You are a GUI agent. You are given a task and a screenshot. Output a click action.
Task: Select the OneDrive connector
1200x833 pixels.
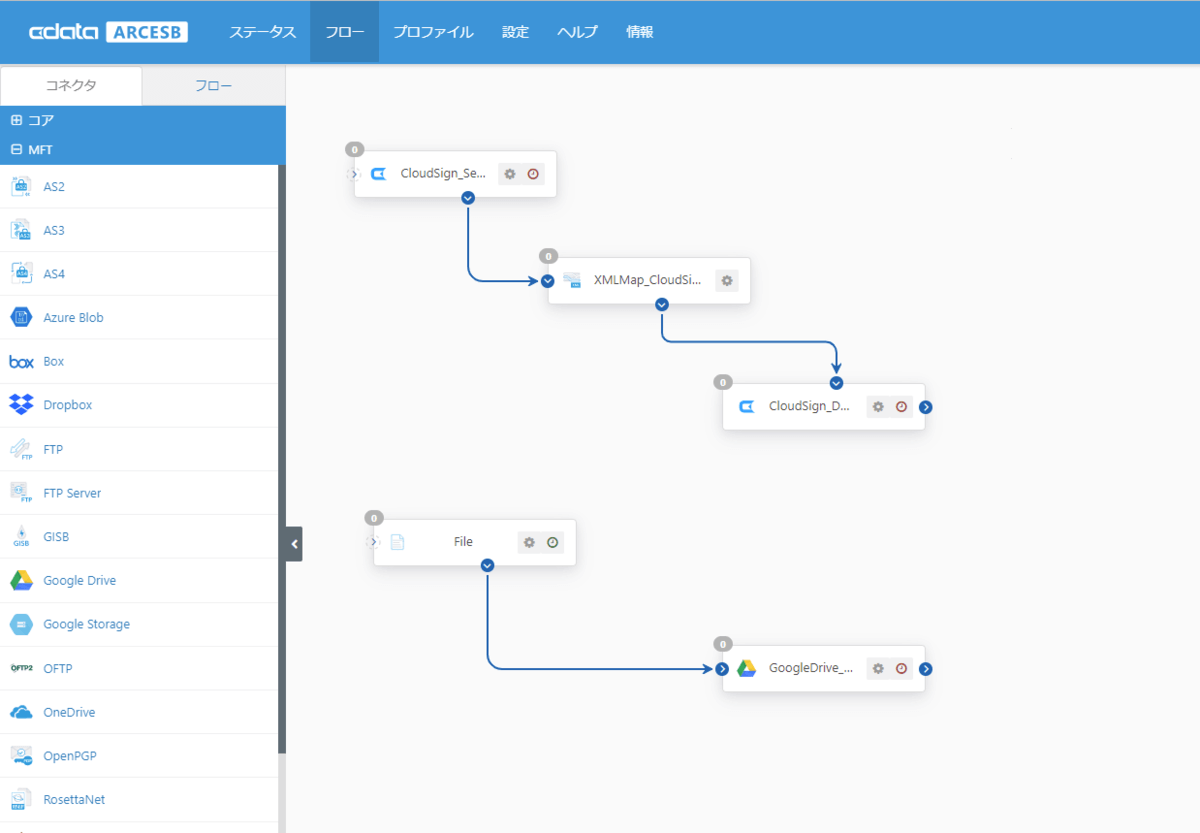click(72, 711)
